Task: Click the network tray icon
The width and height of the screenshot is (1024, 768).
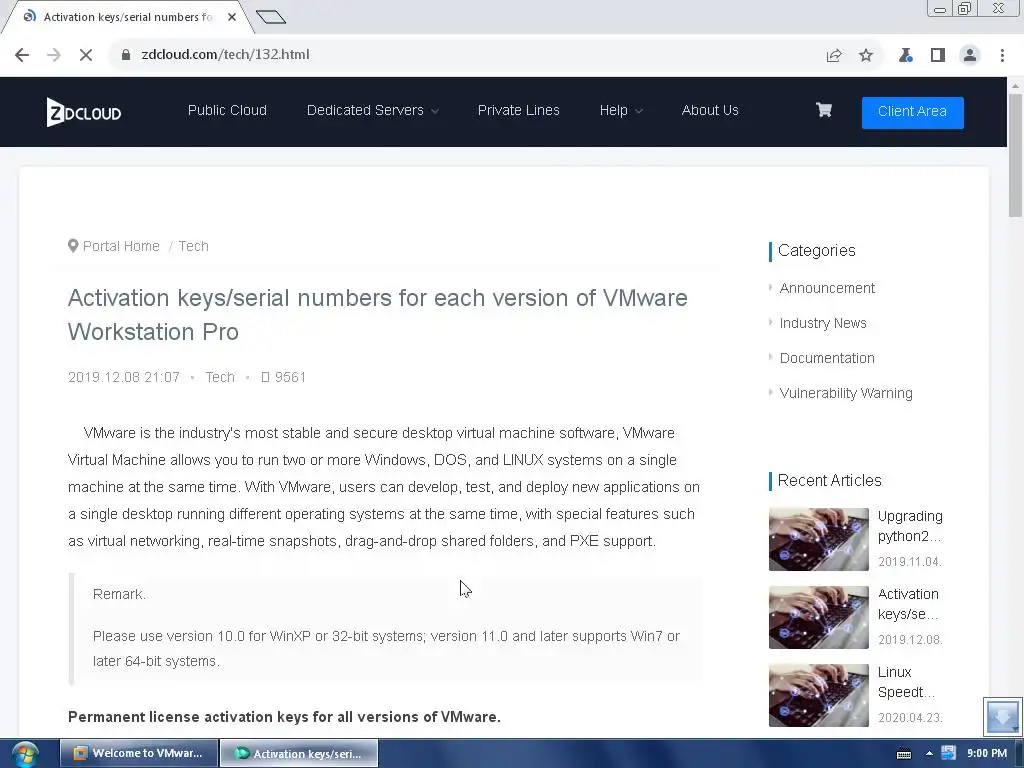Action: coord(948,754)
